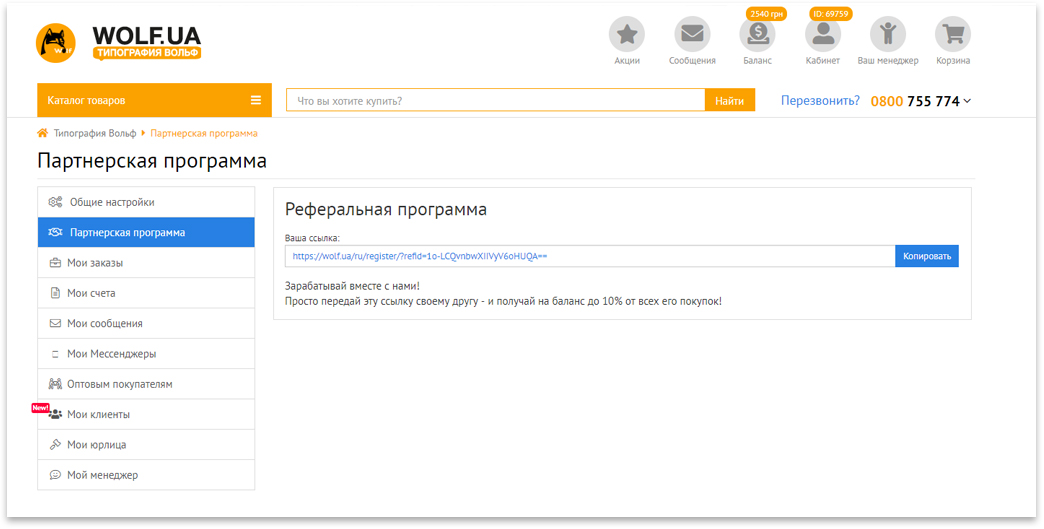Click the 2540 грн balance badge
Viewport: 1044px width, 529px height.
click(x=767, y=14)
